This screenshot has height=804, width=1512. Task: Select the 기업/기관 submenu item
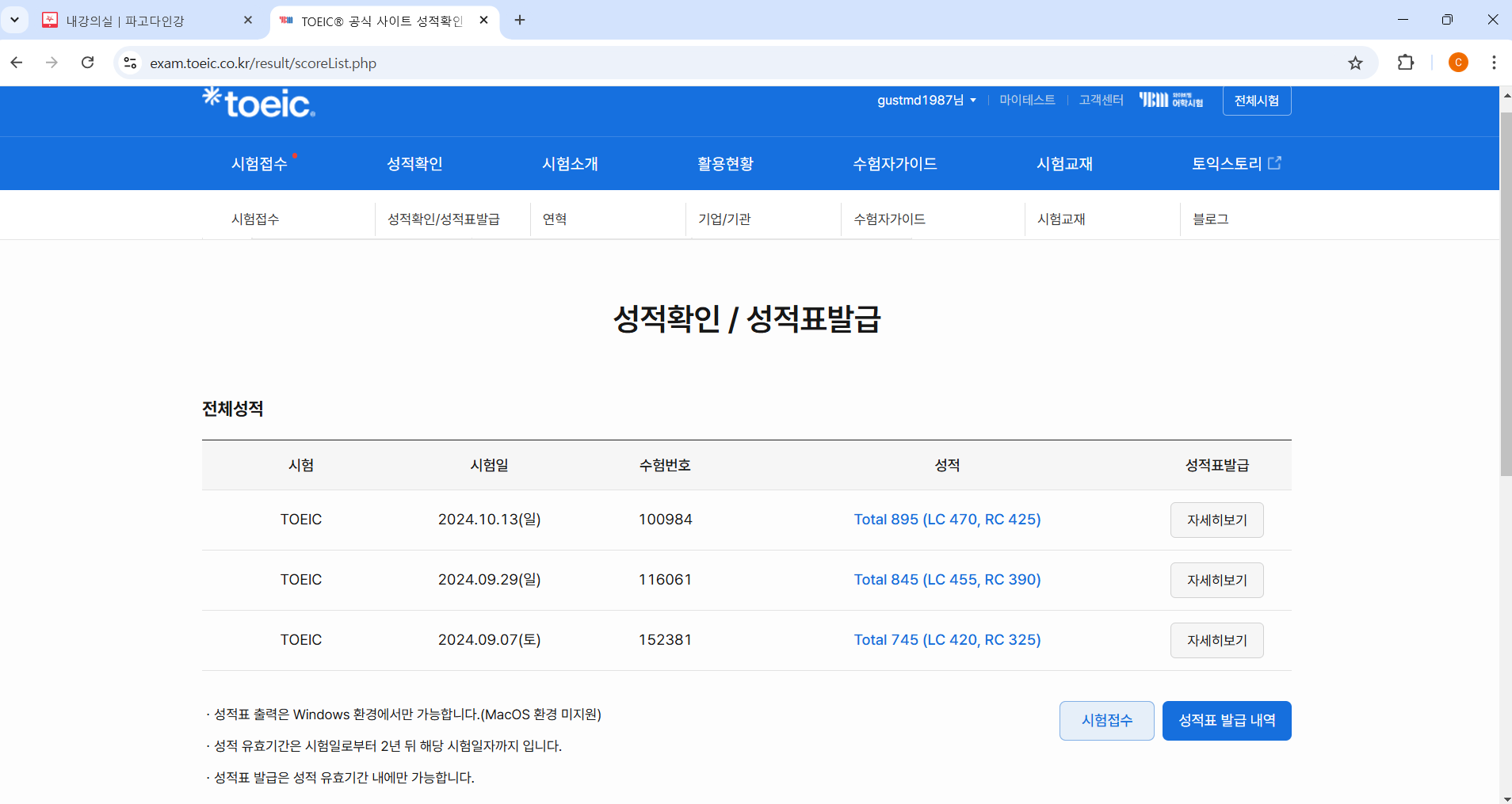724,219
